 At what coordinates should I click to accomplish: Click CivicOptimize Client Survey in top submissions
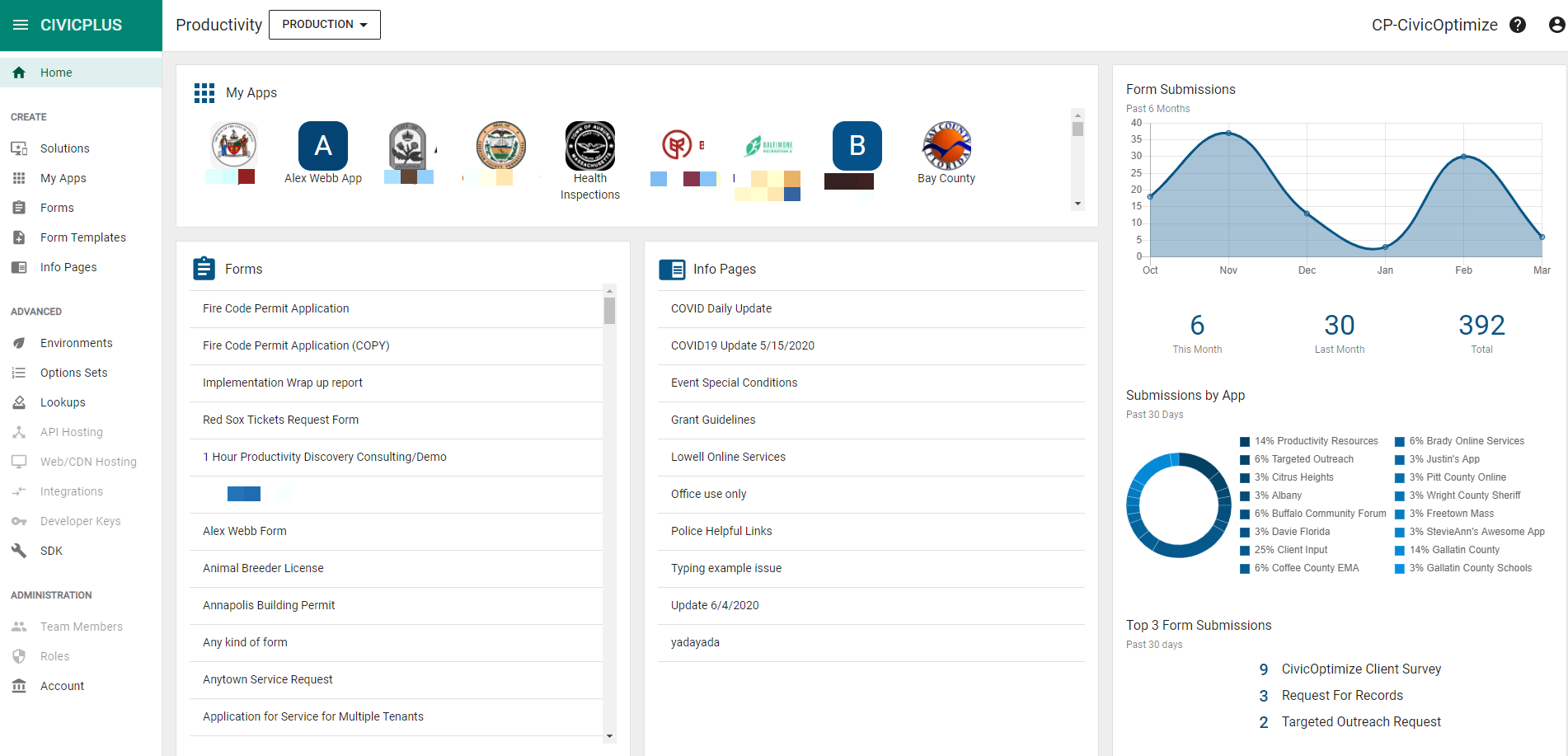tap(1361, 669)
